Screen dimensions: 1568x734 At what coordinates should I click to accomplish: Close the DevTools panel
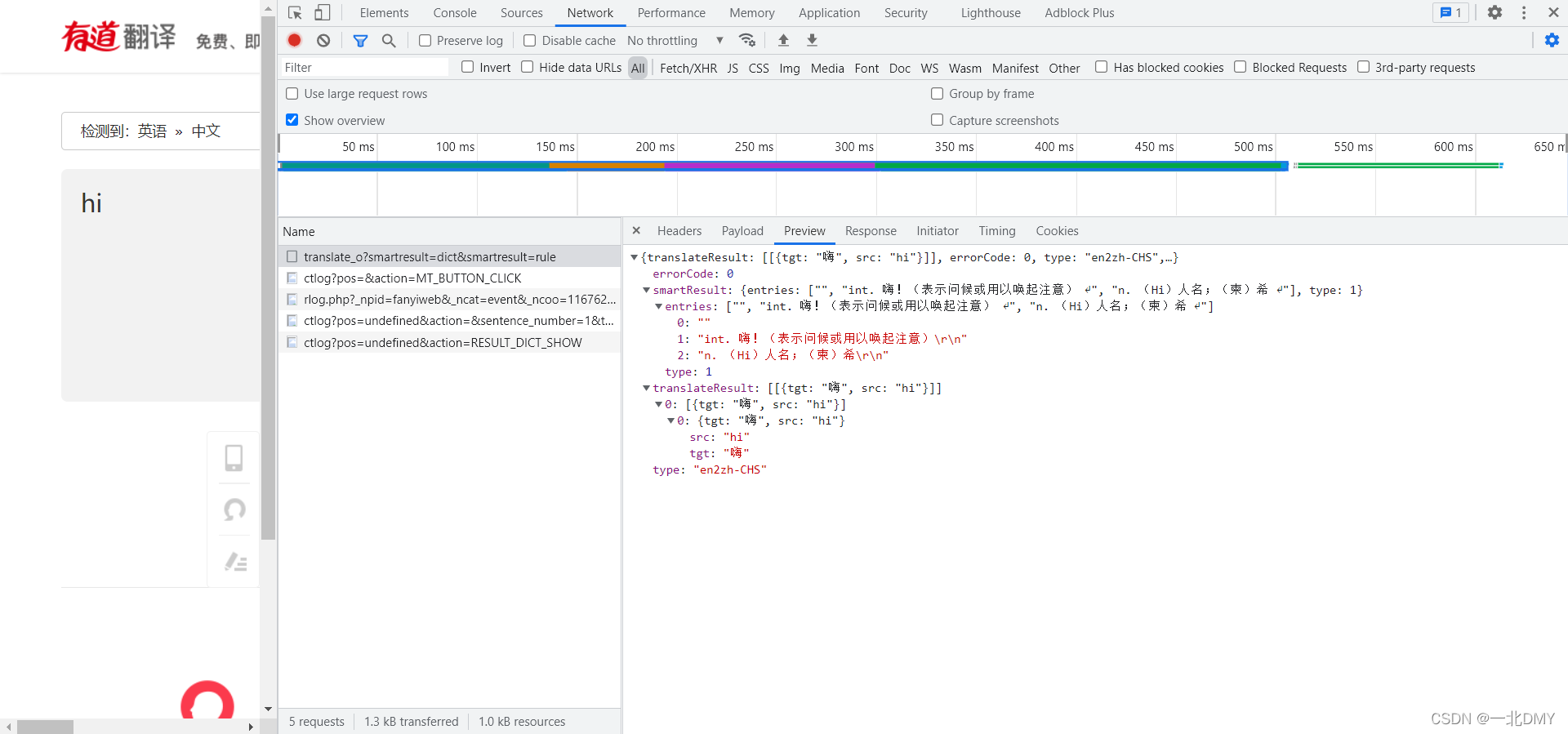[x=1553, y=12]
